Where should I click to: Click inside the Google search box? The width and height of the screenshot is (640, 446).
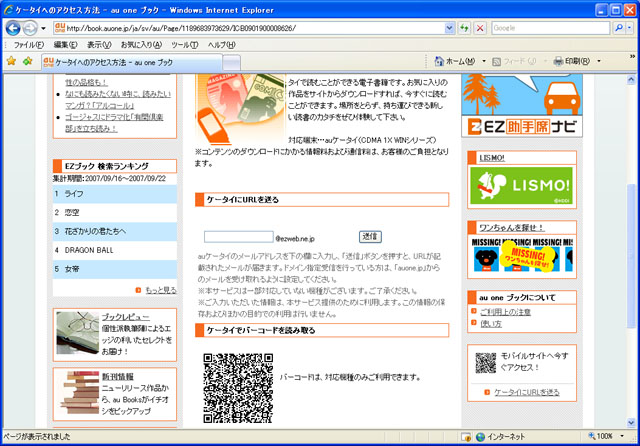coord(550,28)
